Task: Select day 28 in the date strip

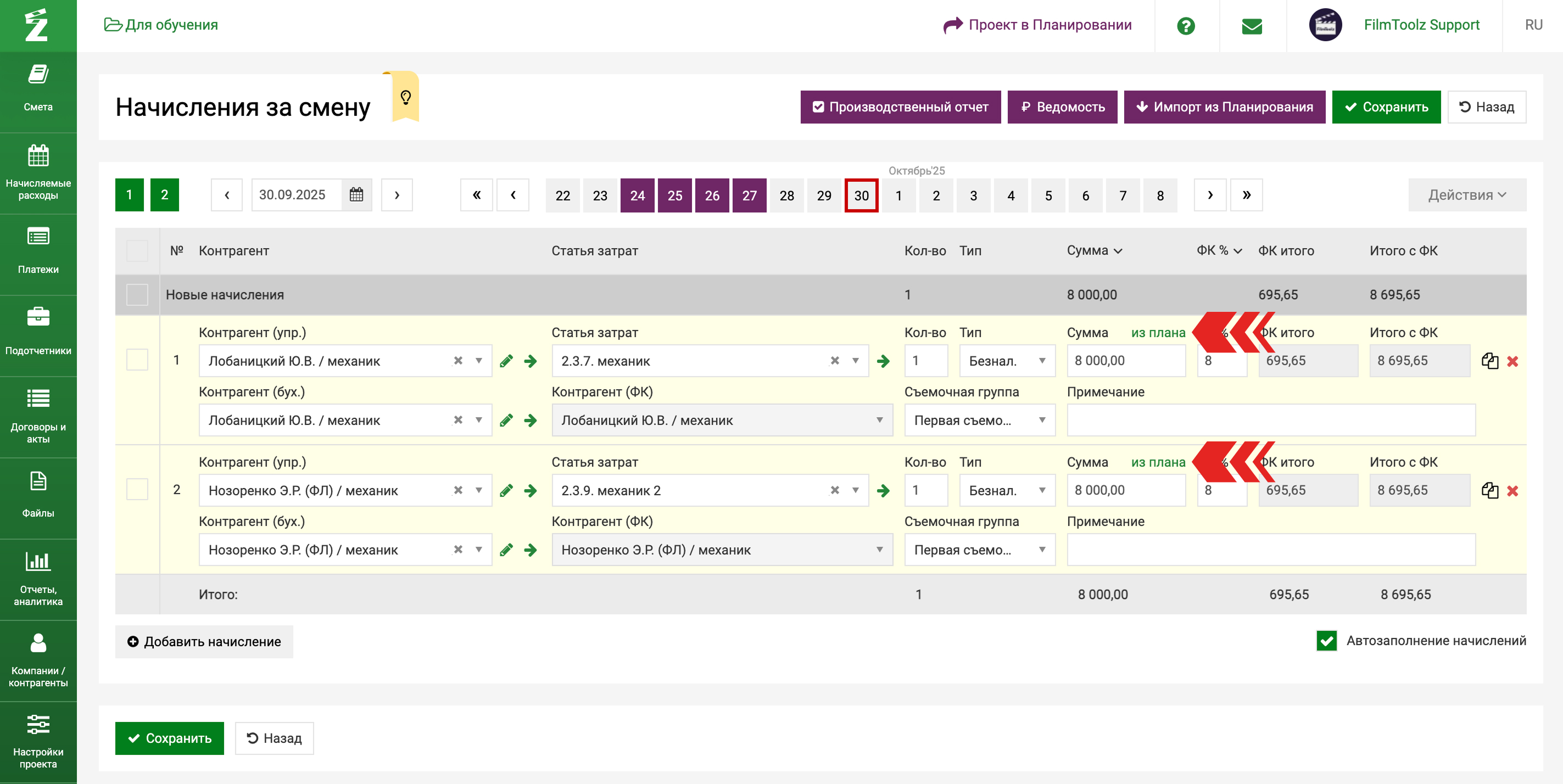Action: click(786, 195)
